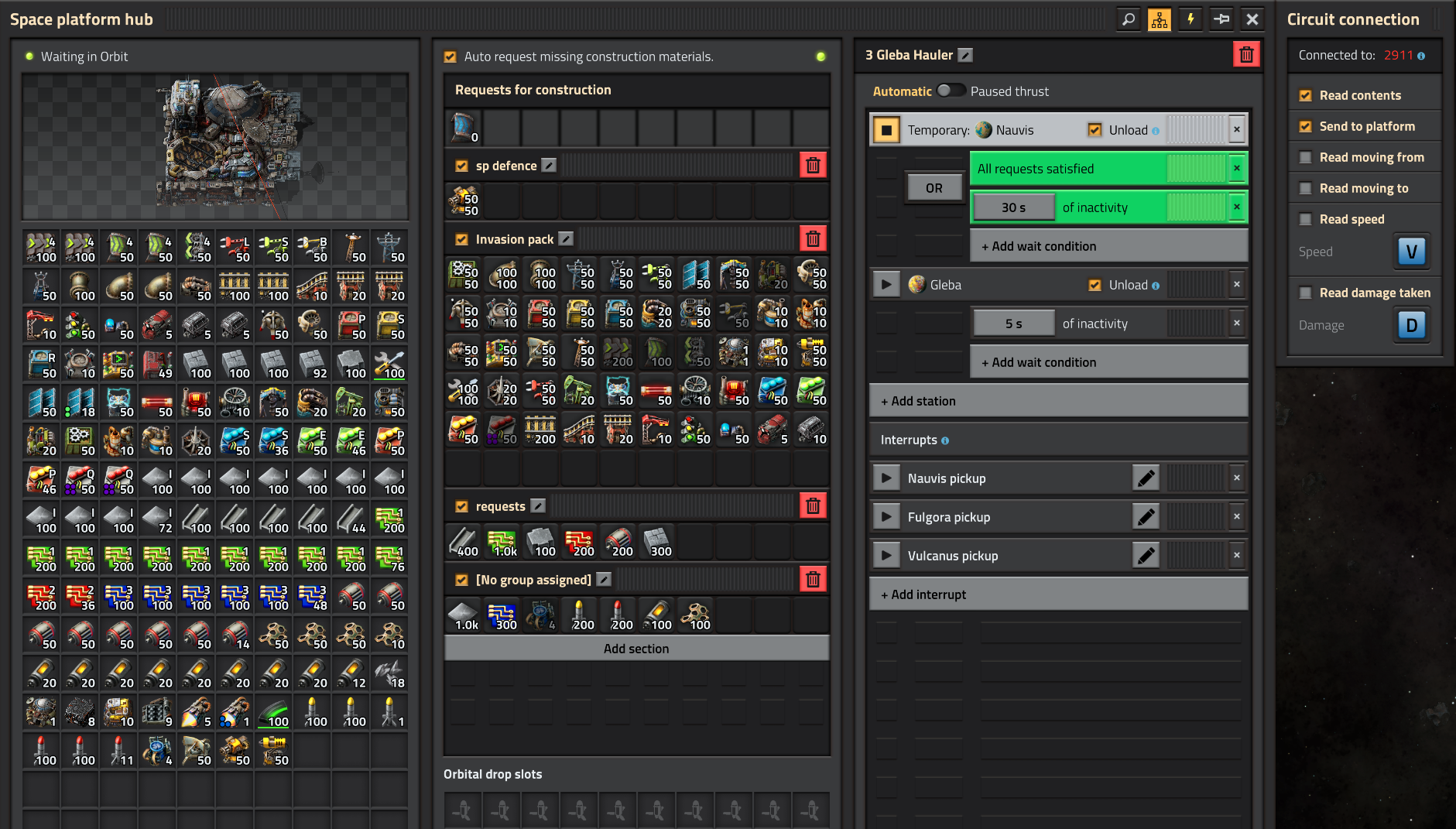Add wait condition under Gleba station

click(1108, 362)
